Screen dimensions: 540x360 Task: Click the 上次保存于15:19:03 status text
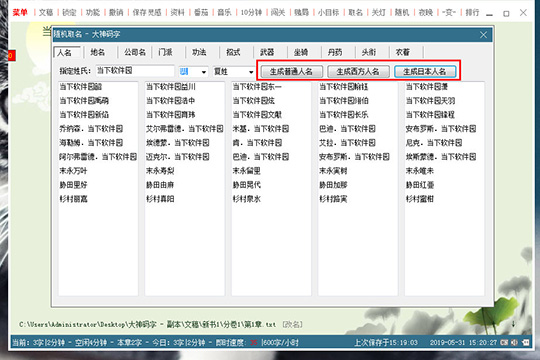click(x=386, y=343)
